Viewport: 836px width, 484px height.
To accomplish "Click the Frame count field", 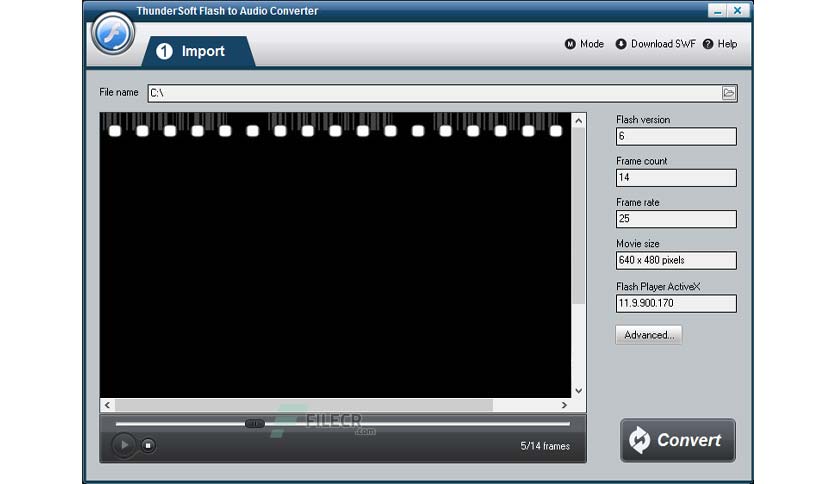I will [x=676, y=178].
